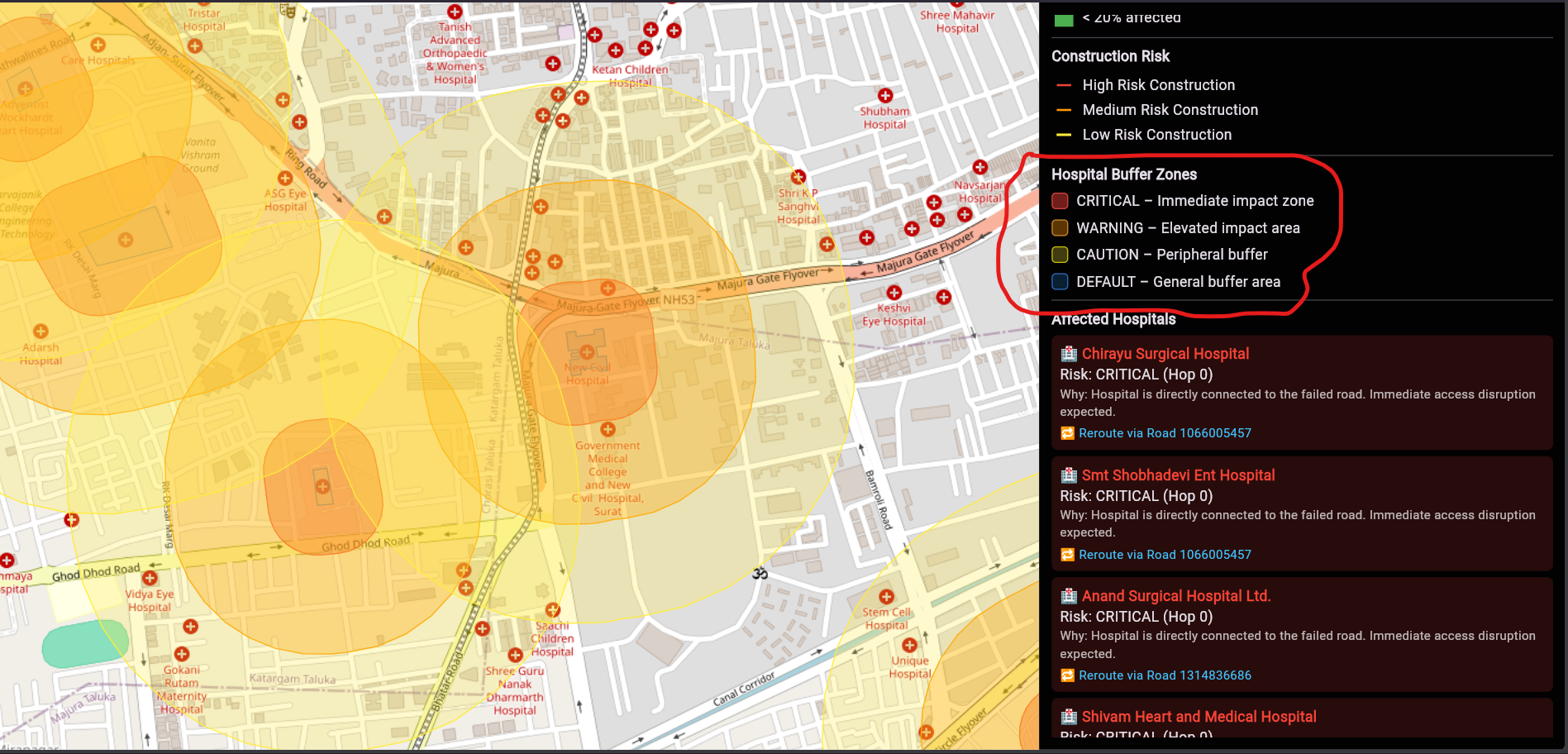Screen dimensions: 1568x754
Task: Click the hospital icon beside Chirayu Surgical Hospital
Action: click(1069, 354)
